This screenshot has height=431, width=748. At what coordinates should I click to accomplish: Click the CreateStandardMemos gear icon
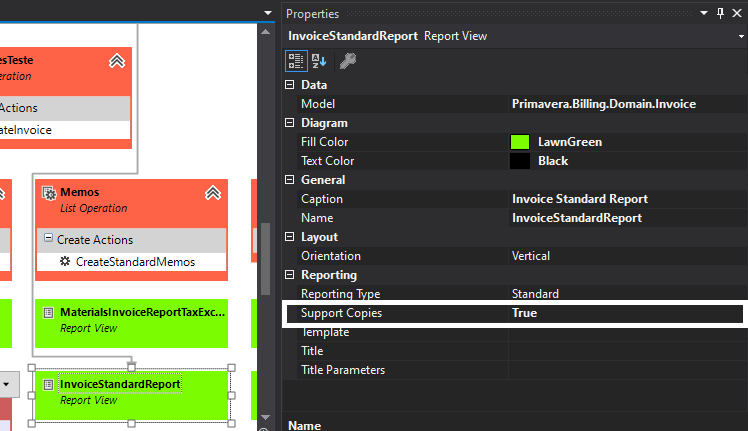[65, 261]
